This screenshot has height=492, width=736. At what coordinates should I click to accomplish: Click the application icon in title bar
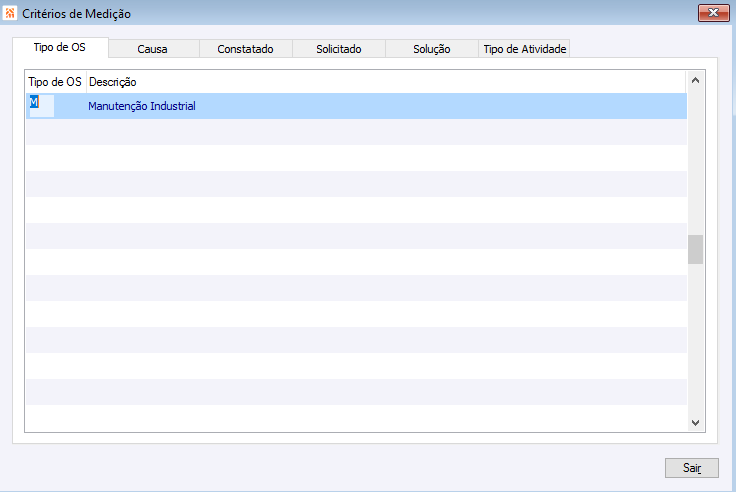tap(10, 13)
